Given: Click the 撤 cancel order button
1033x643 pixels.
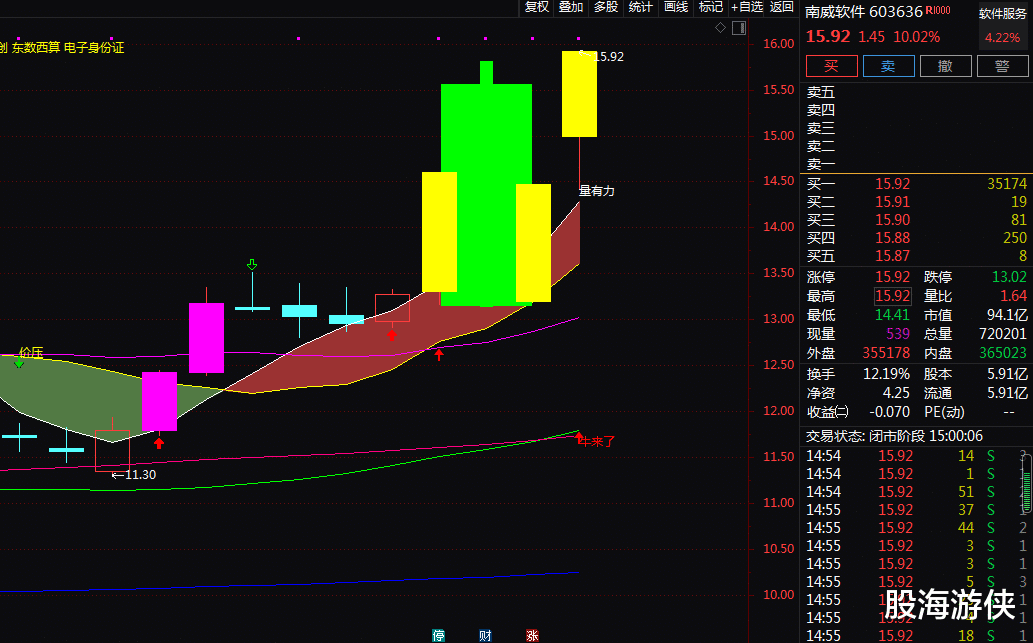Looking at the screenshot, I should point(945,66).
